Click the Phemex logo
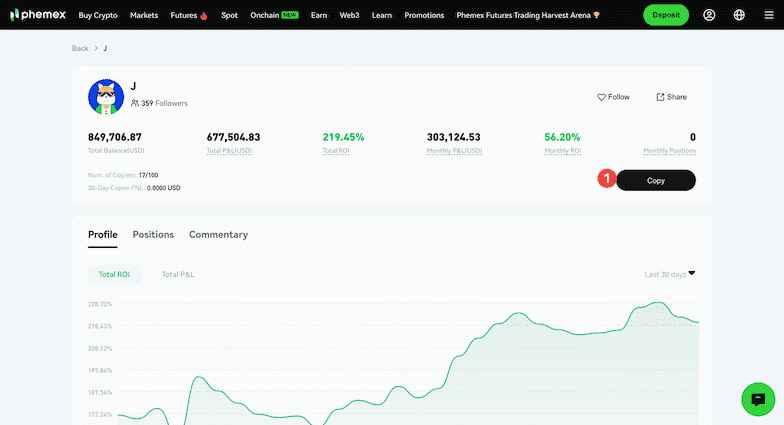The height and width of the screenshot is (425, 784). coord(37,15)
